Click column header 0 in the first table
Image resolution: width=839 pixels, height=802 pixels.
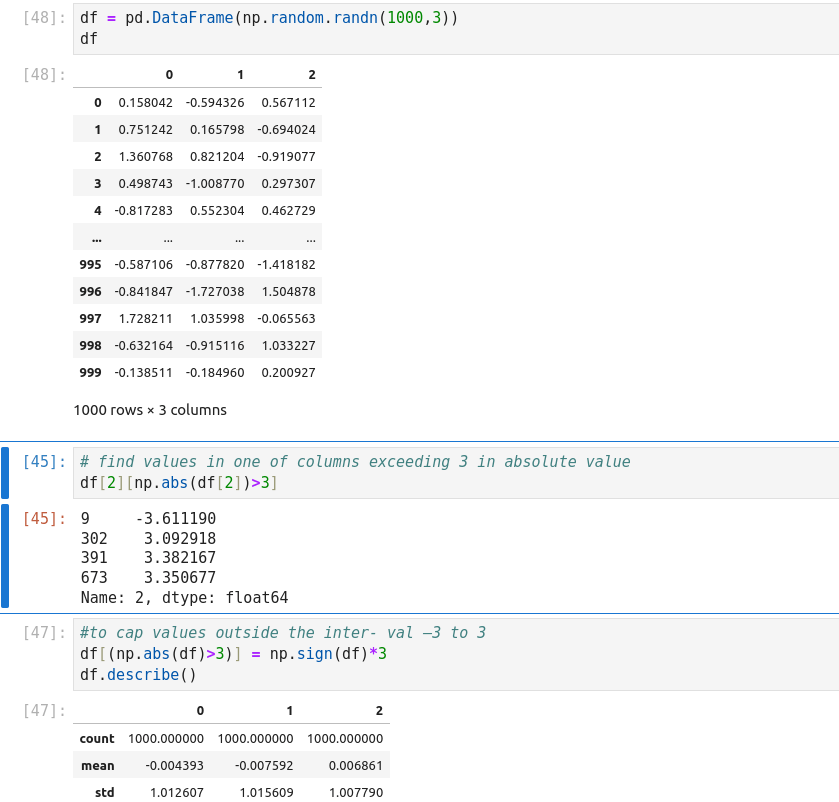pos(168,75)
